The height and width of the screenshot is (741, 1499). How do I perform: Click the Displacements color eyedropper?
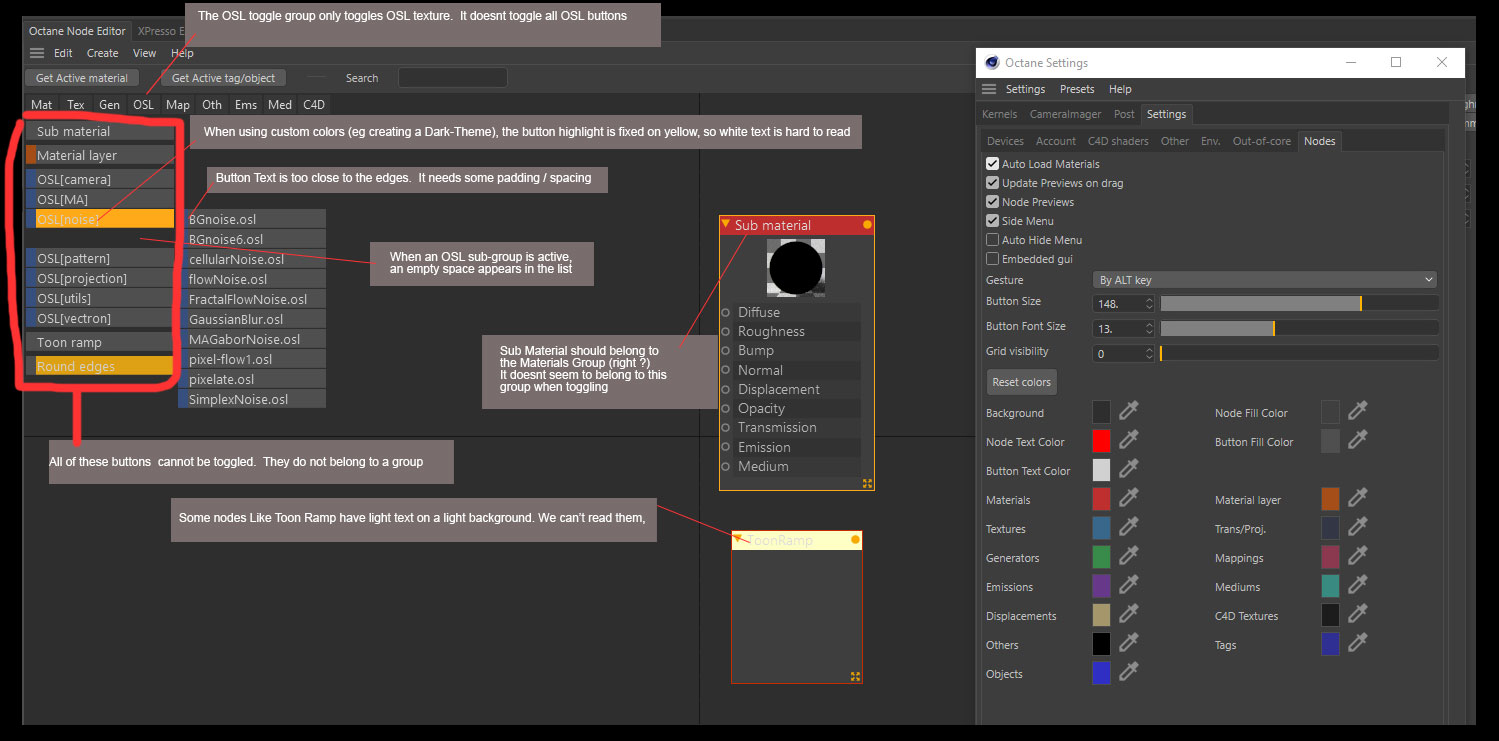pyautogui.click(x=1129, y=614)
